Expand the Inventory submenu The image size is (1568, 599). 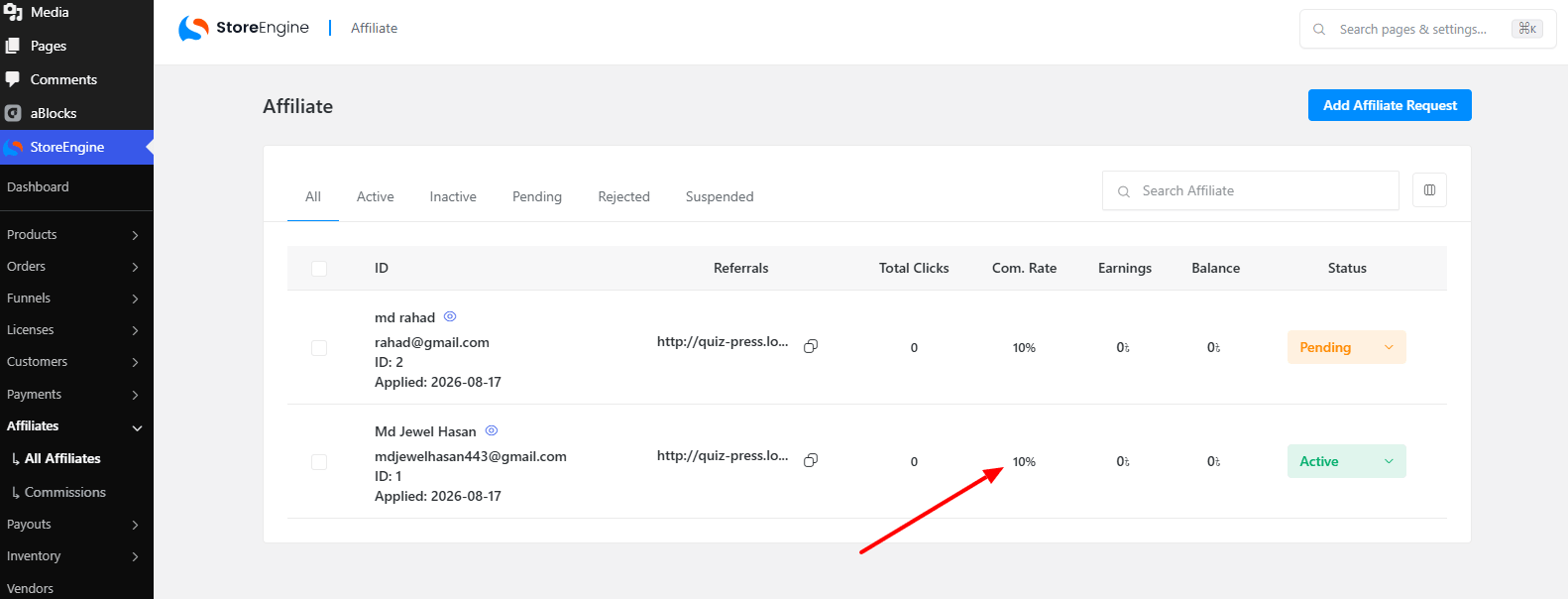click(136, 556)
